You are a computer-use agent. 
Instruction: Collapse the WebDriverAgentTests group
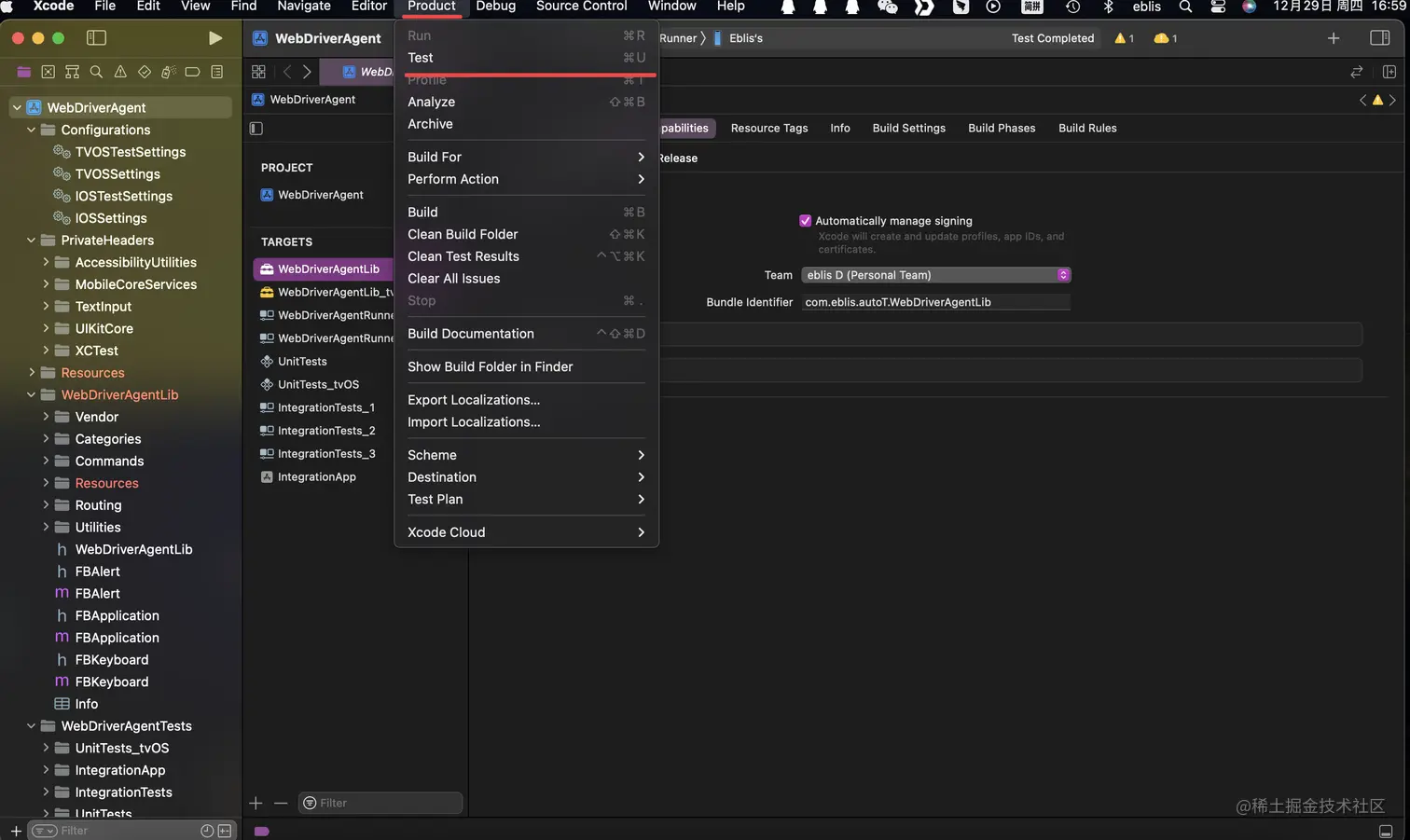click(31, 726)
